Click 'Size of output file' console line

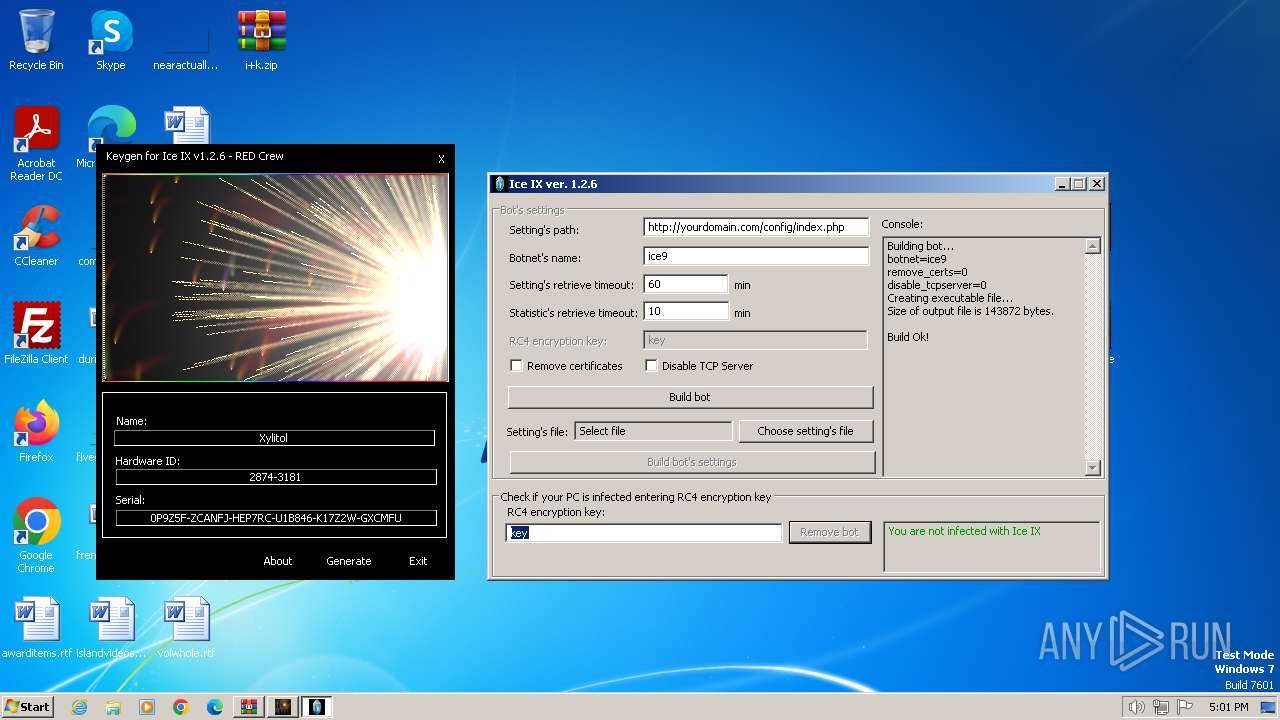[x=970, y=311]
